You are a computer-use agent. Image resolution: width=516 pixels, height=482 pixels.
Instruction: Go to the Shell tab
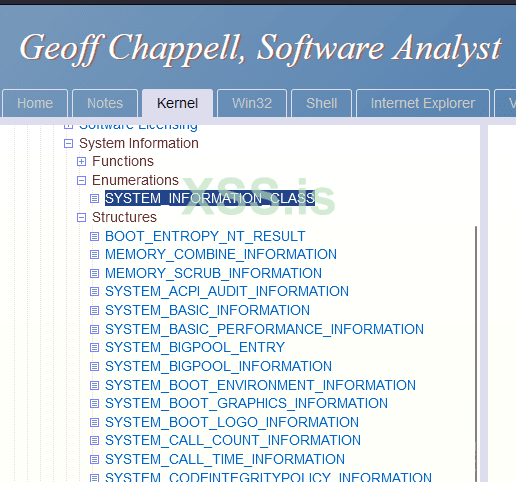click(x=322, y=103)
